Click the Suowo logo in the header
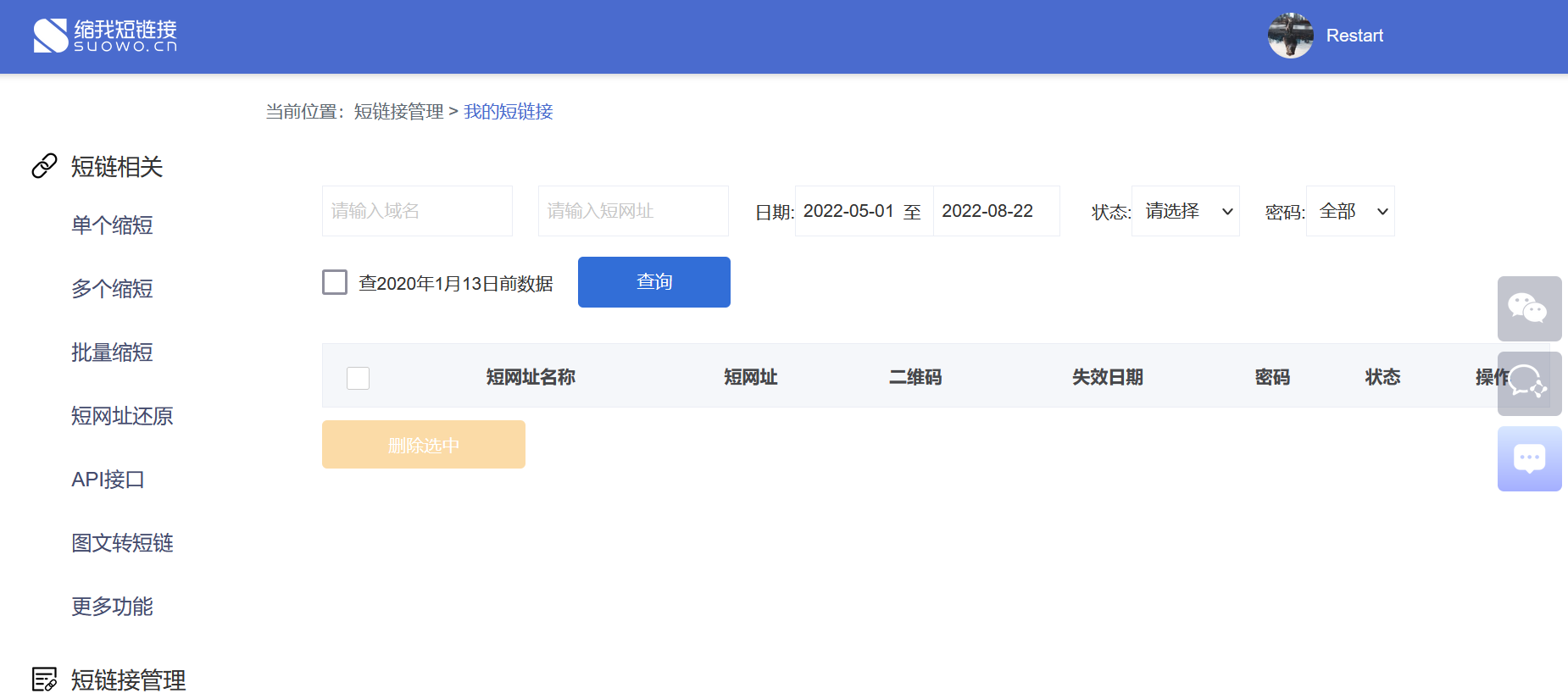Viewport: 1568px width, 699px height. pos(105,36)
